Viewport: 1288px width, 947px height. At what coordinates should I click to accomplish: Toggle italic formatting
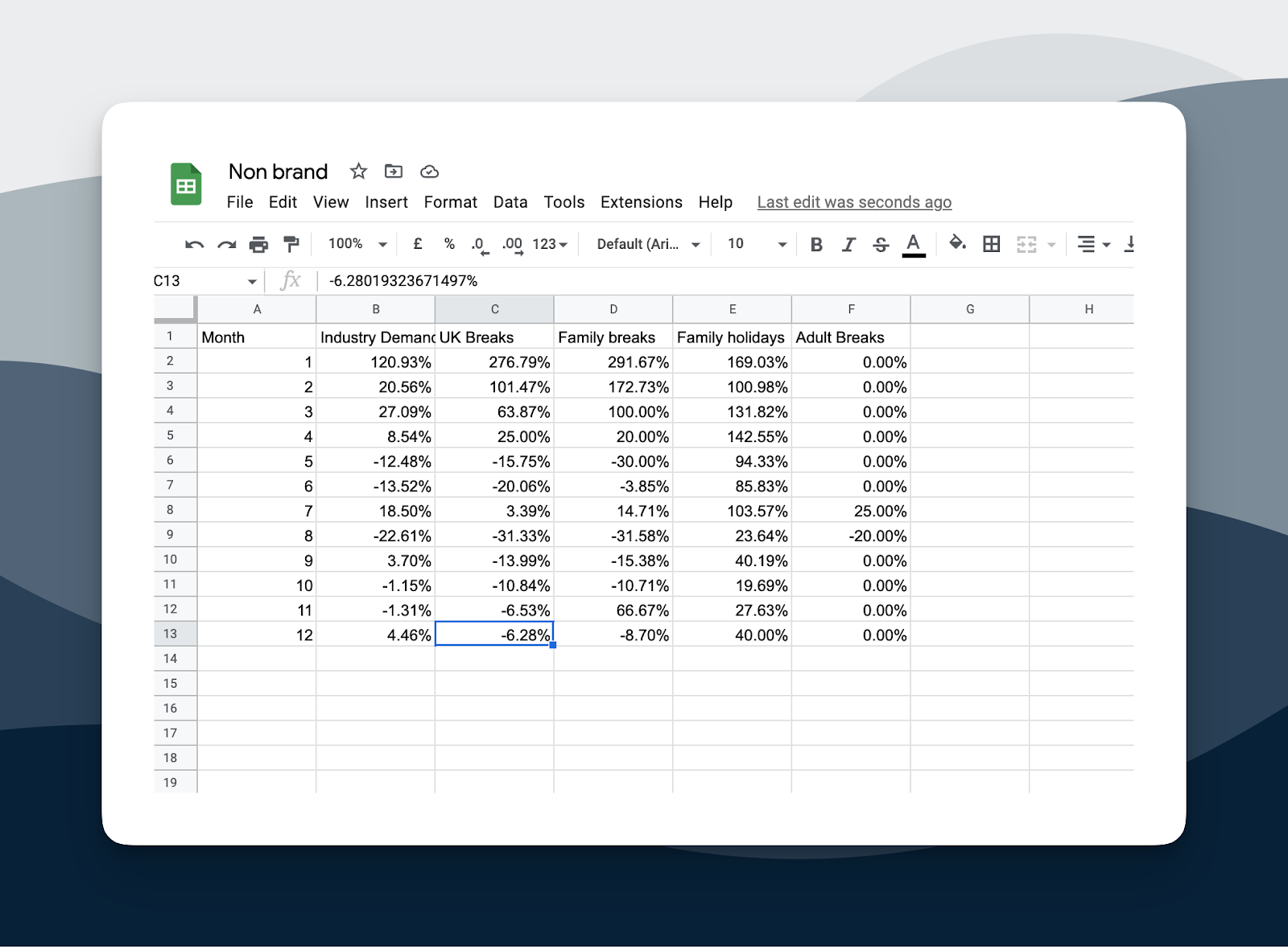[848, 244]
